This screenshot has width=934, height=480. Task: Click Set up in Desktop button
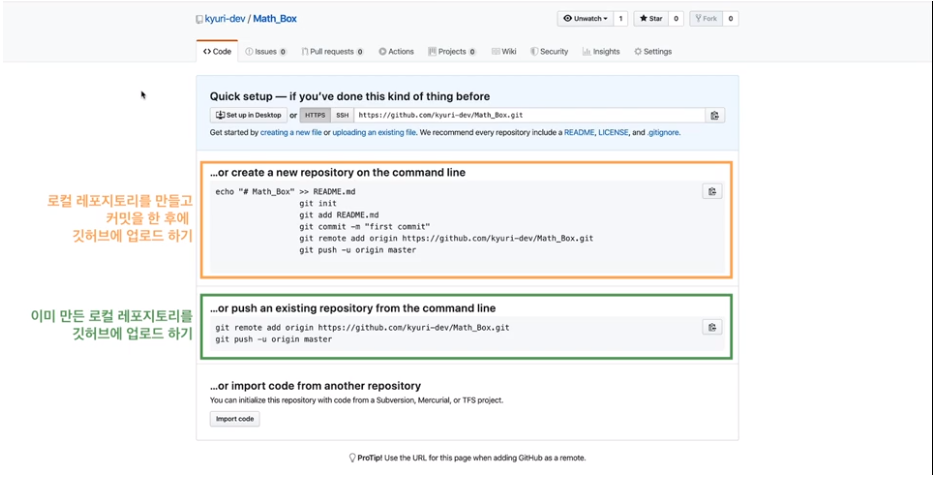248,115
